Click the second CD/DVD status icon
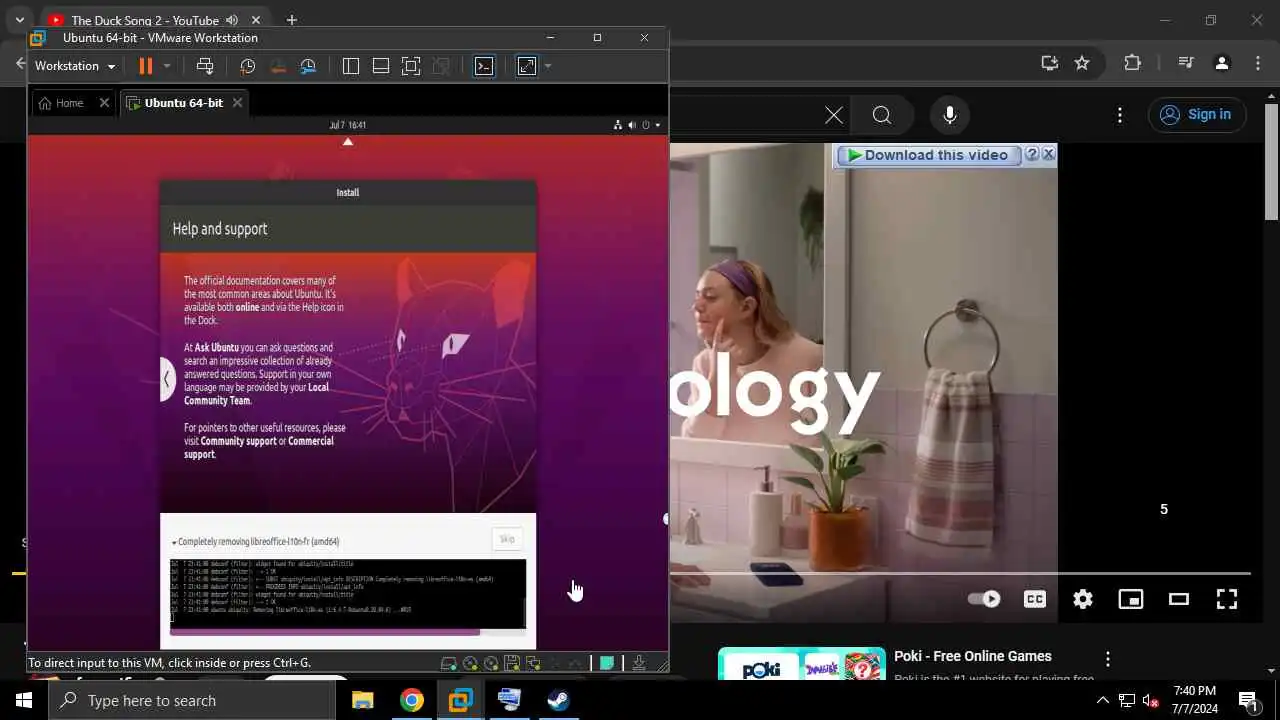 coord(491,663)
